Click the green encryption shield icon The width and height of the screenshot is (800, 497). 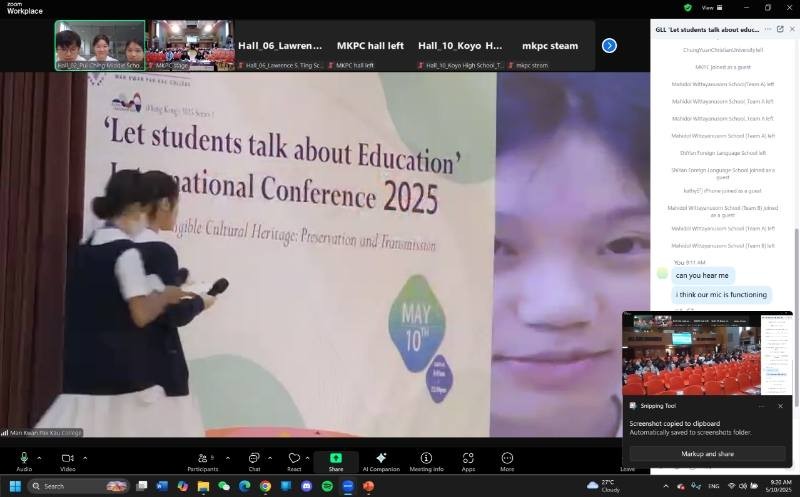click(688, 8)
